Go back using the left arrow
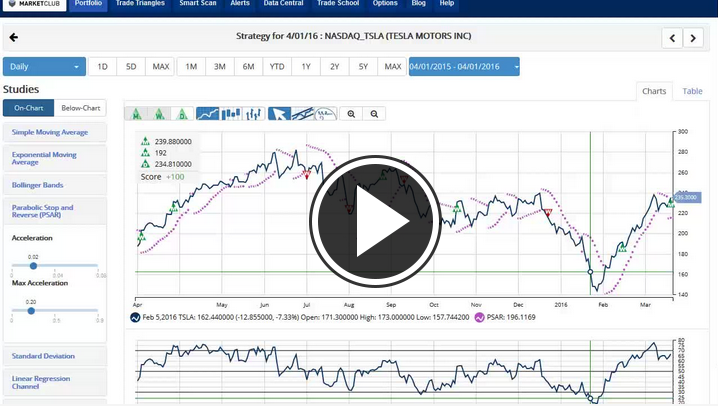The image size is (718, 406). pyautogui.click(x=14, y=38)
